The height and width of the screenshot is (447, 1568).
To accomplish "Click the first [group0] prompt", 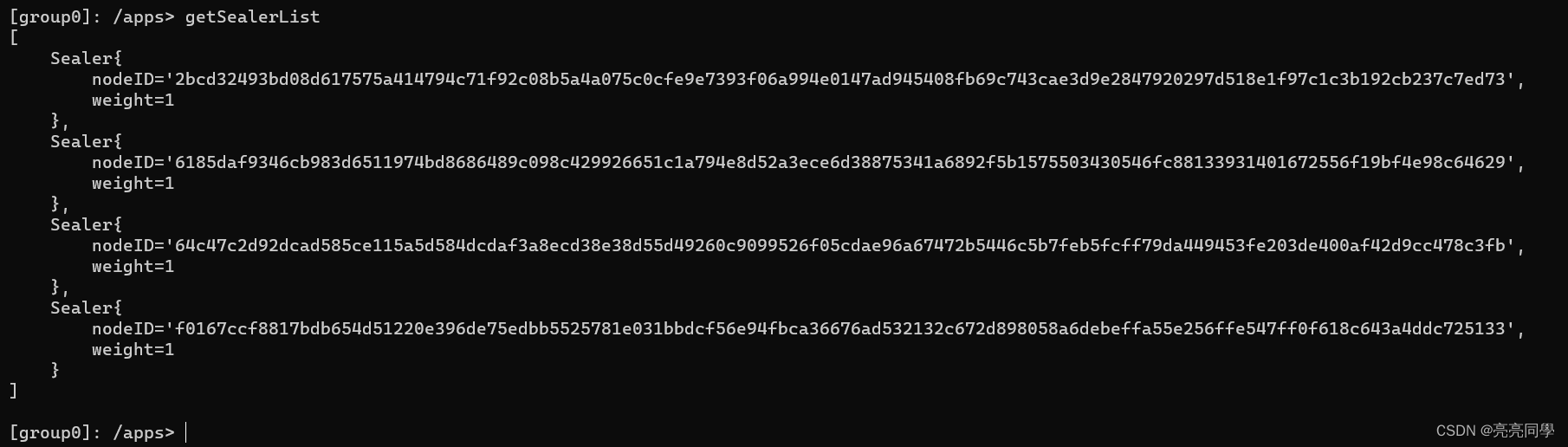I will (x=55, y=17).
